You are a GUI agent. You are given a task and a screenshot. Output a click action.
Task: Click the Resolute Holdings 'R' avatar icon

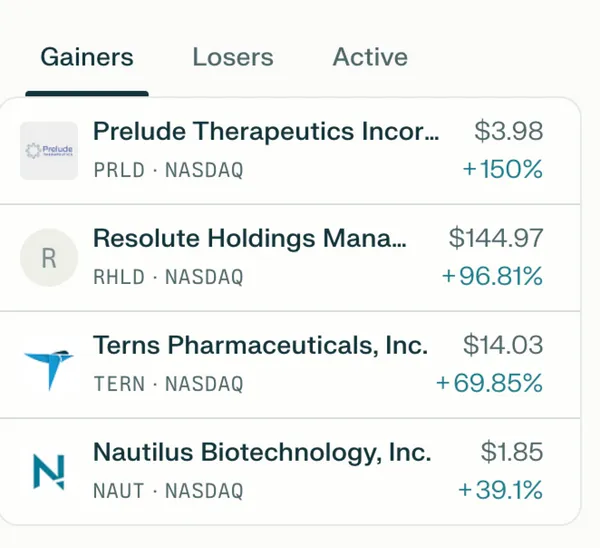tap(49, 258)
